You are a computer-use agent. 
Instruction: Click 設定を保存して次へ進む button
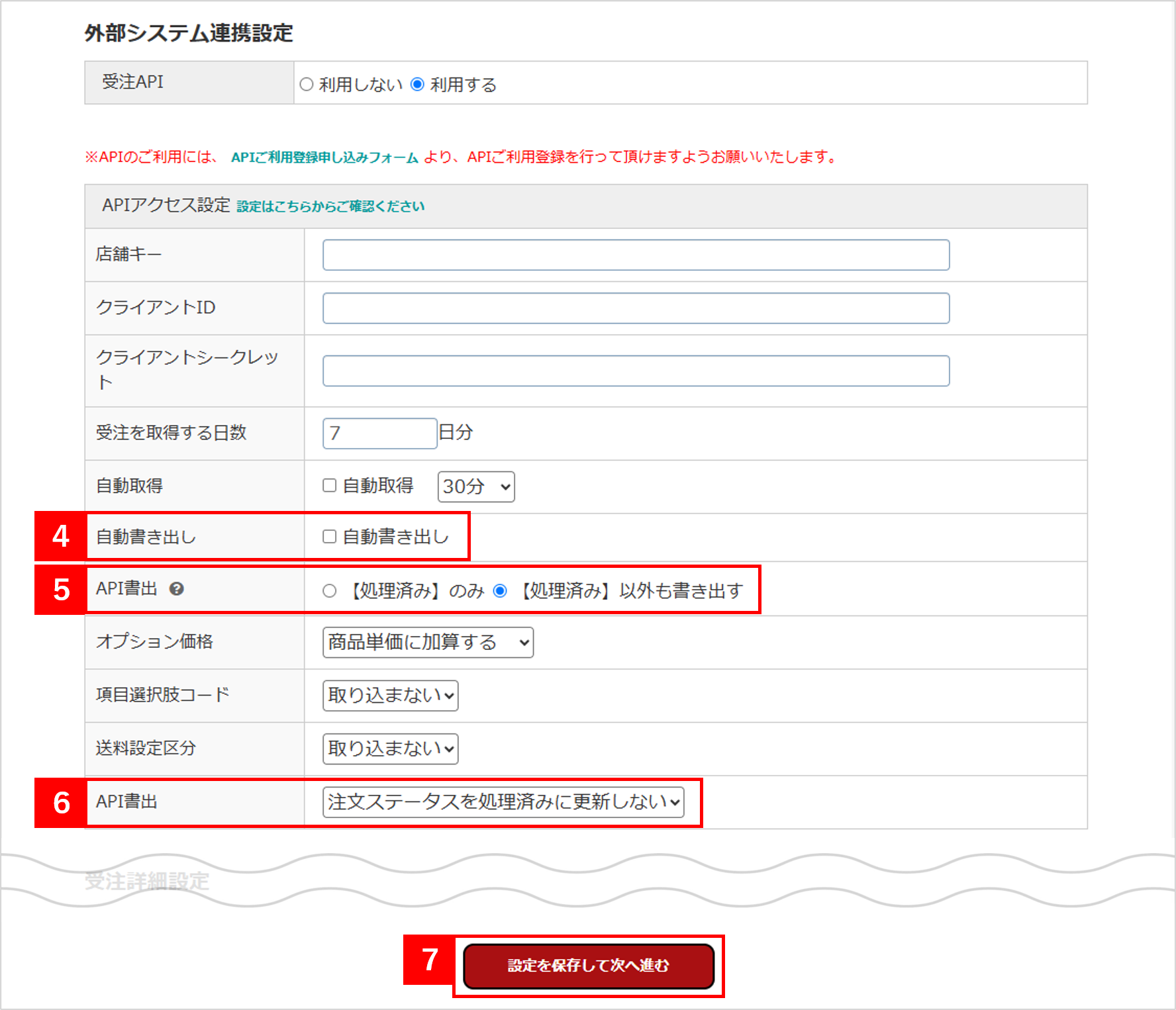tap(589, 966)
